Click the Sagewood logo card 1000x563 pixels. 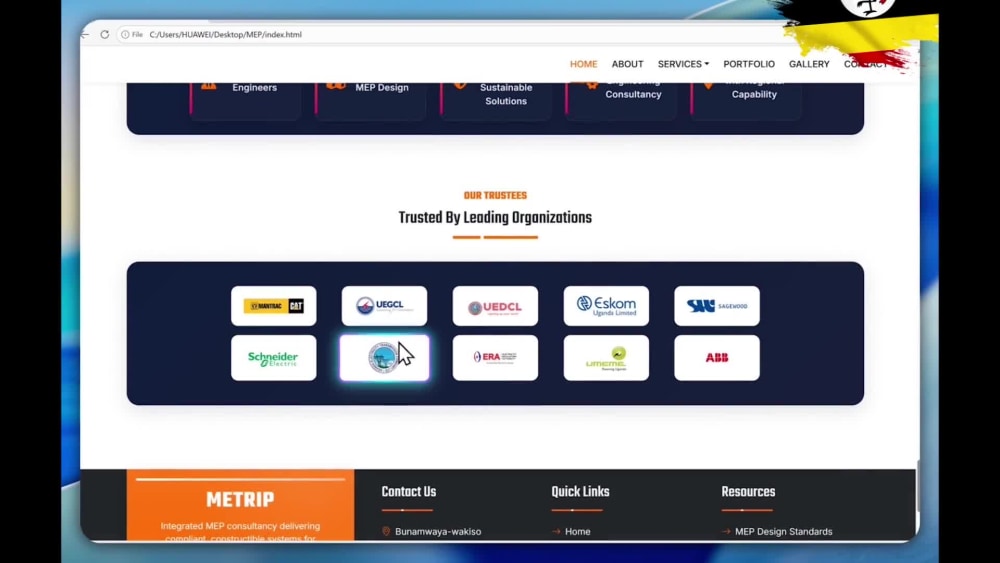click(x=717, y=306)
